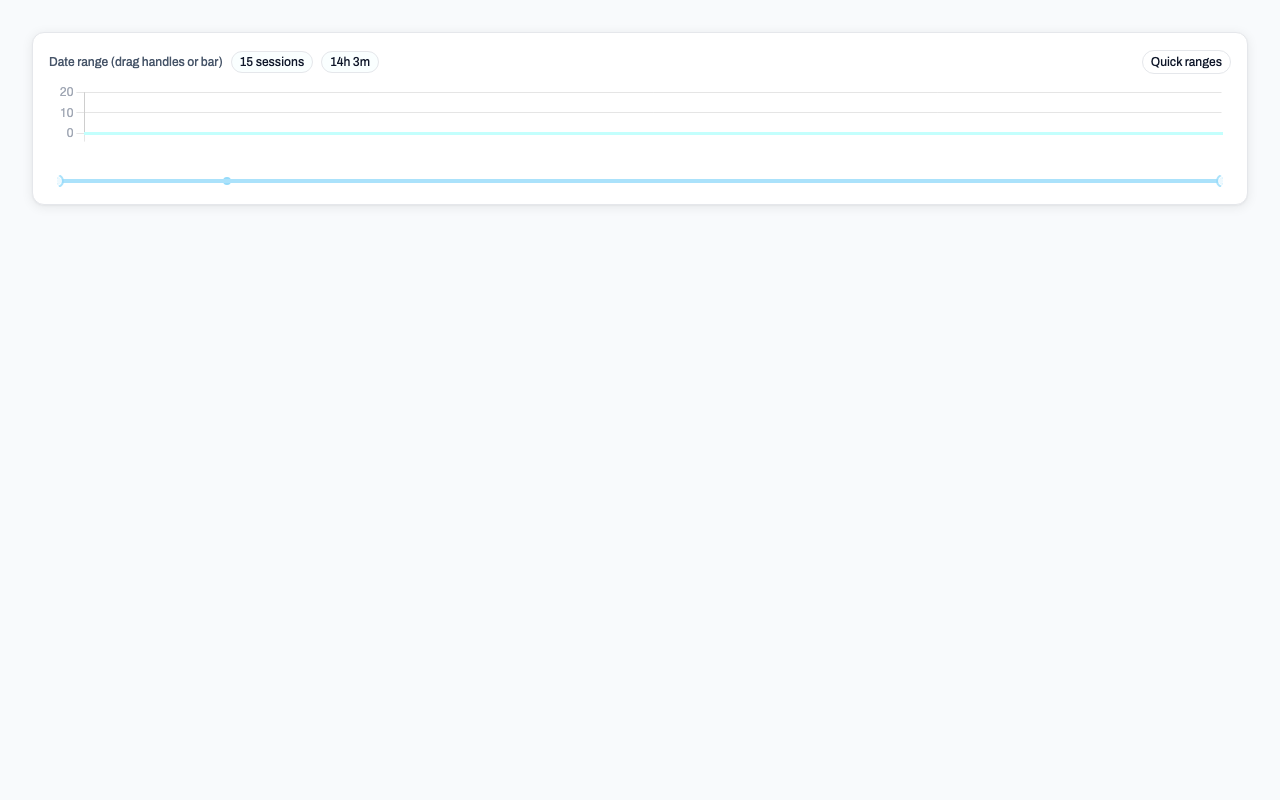This screenshot has width=1280, height=800.
Task: Select the left date range handle
Action: point(61,181)
